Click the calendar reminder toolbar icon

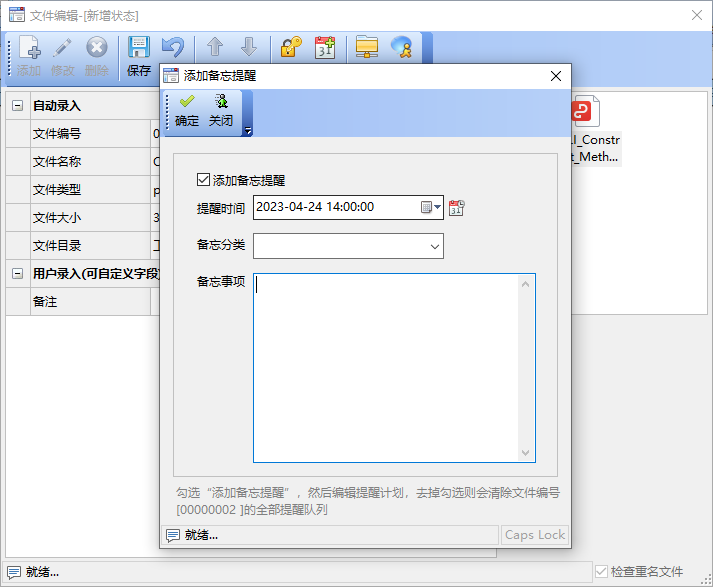[325, 47]
